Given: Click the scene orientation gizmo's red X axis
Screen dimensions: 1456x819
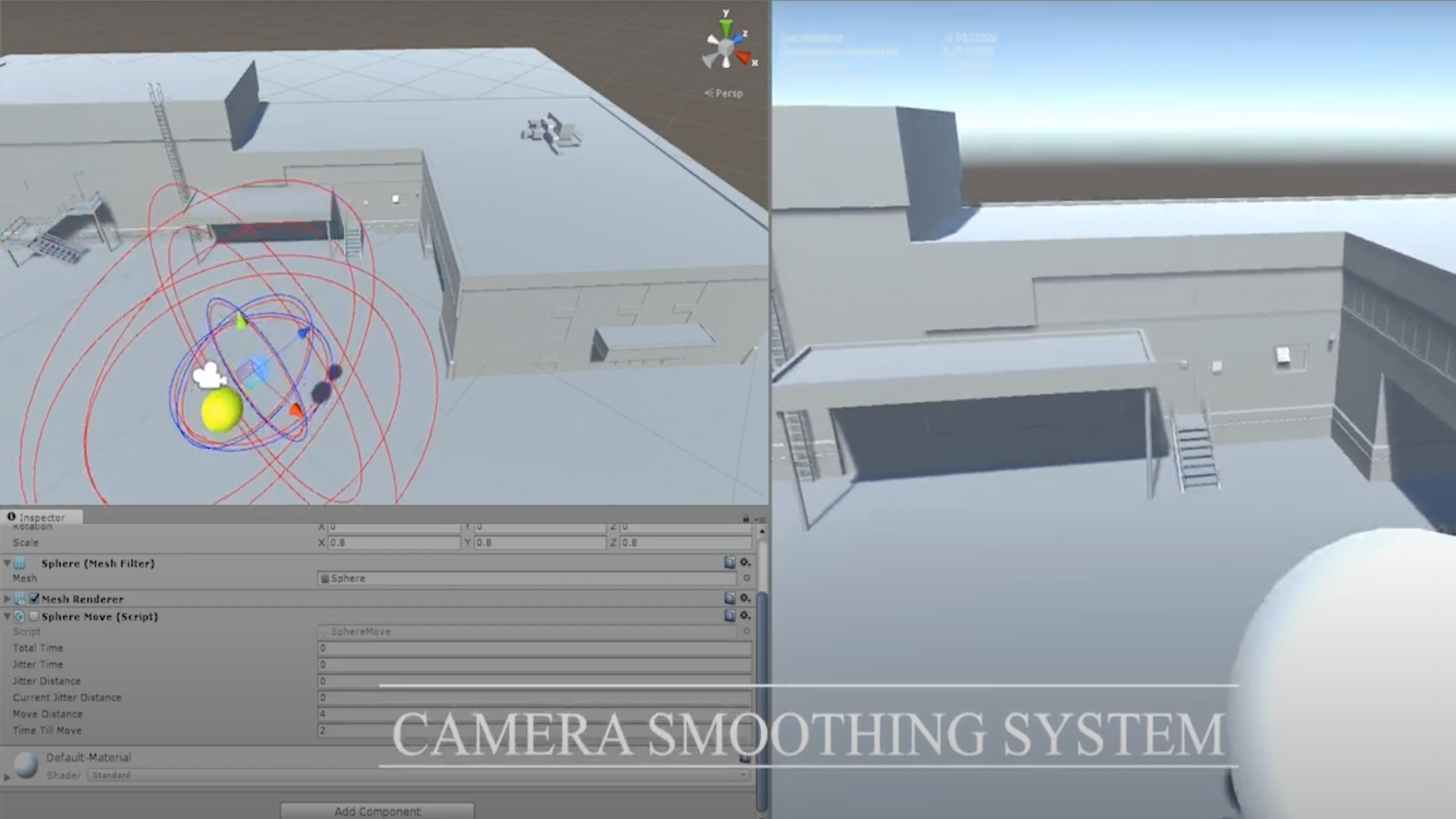Looking at the screenshot, I should tap(744, 58).
